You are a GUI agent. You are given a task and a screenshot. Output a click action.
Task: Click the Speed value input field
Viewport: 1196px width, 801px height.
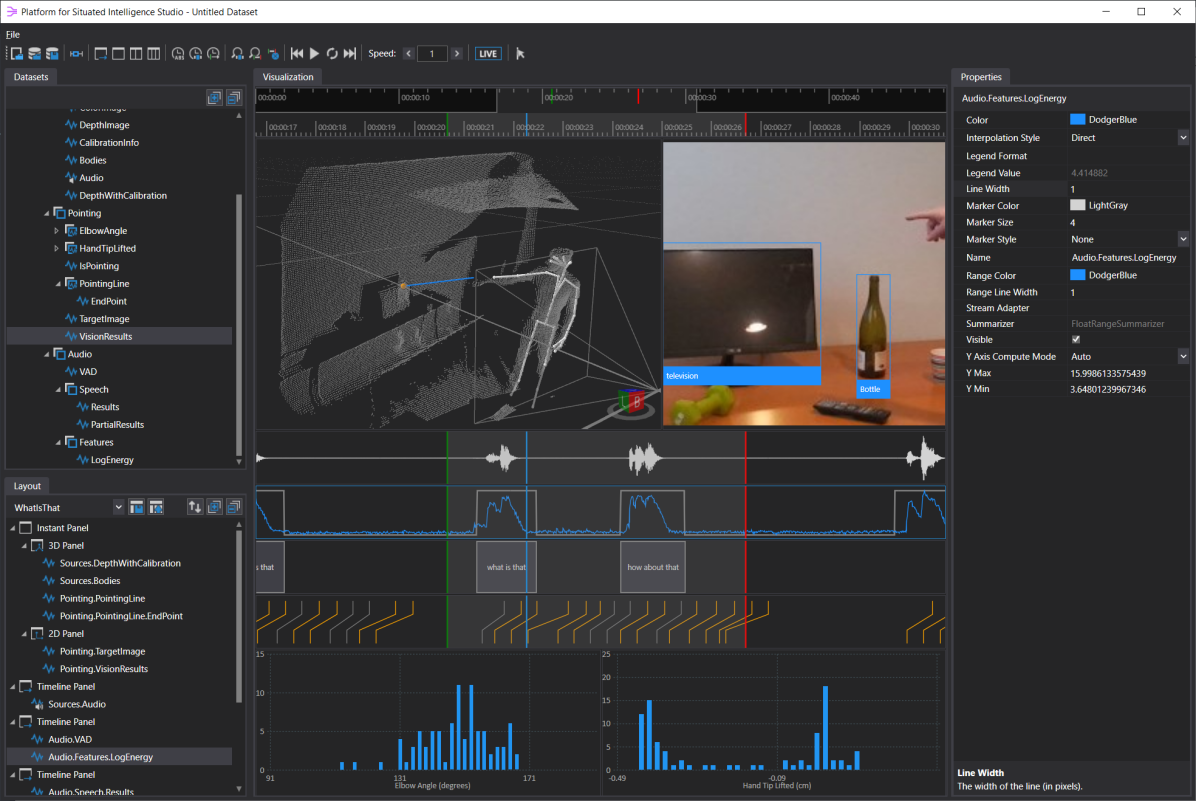(432, 53)
